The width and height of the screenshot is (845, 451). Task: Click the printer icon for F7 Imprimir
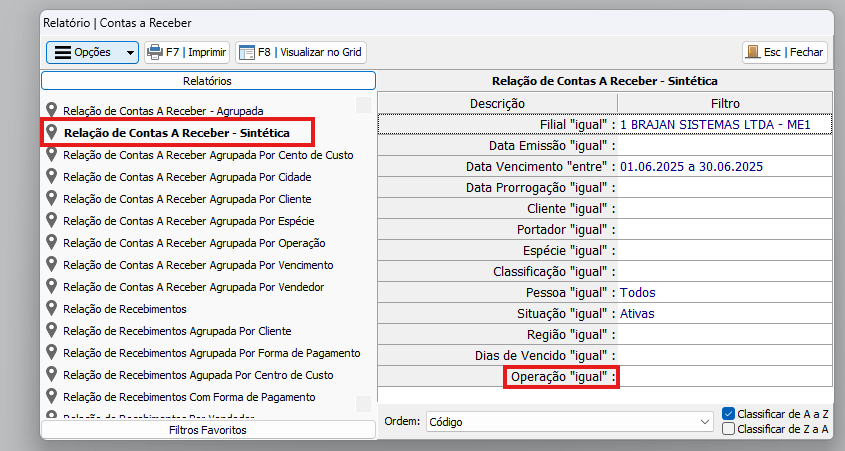[x=154, y=52]
